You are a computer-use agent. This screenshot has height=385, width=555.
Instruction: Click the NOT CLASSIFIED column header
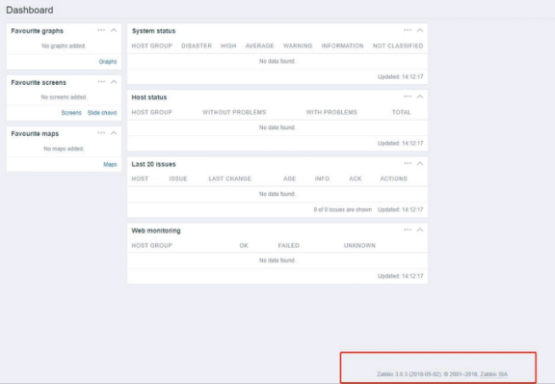click(398, 46)
